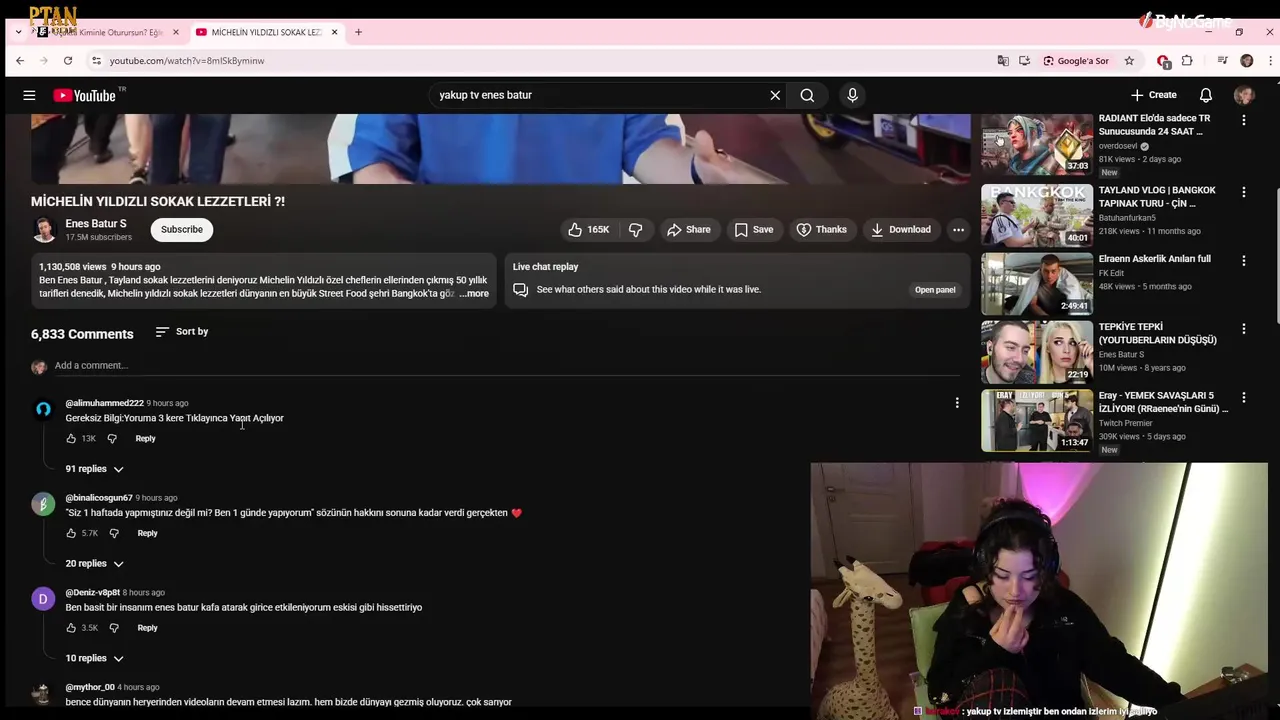Download the video

click(900, 230)
